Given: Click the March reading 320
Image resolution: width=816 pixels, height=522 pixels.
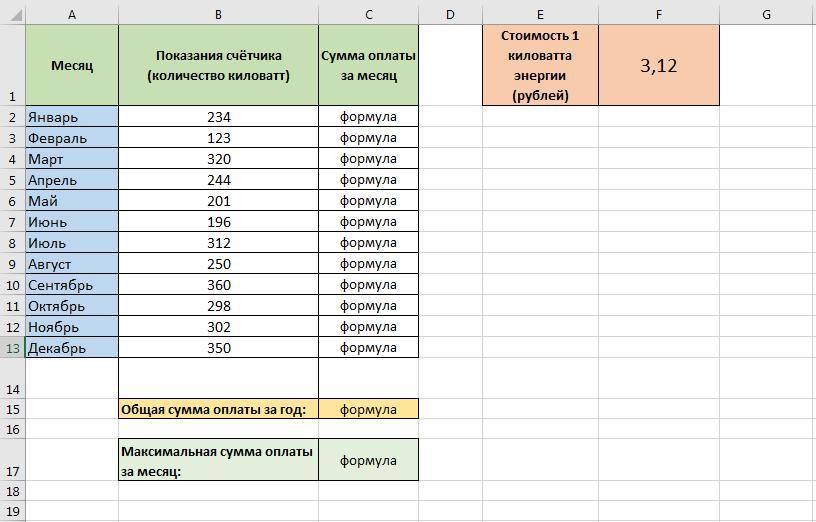Looking at the screenshot, I should (219, 159).
